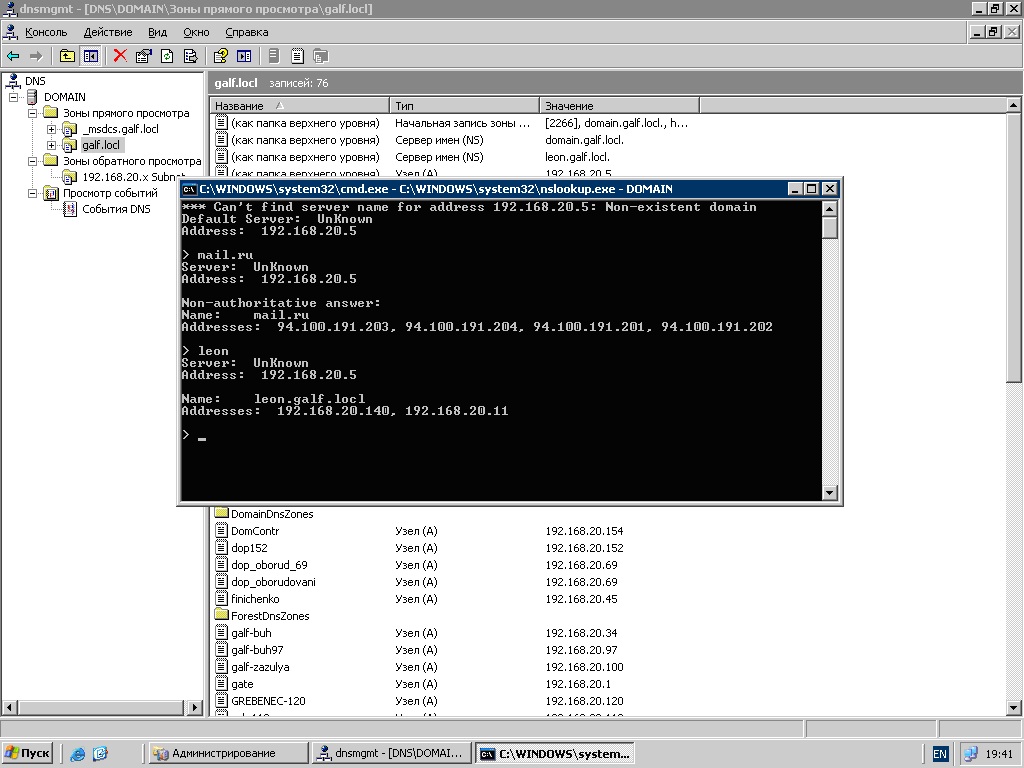Select the DOMAIN server node
This screenshot has width=1024, height=768.
65,97
